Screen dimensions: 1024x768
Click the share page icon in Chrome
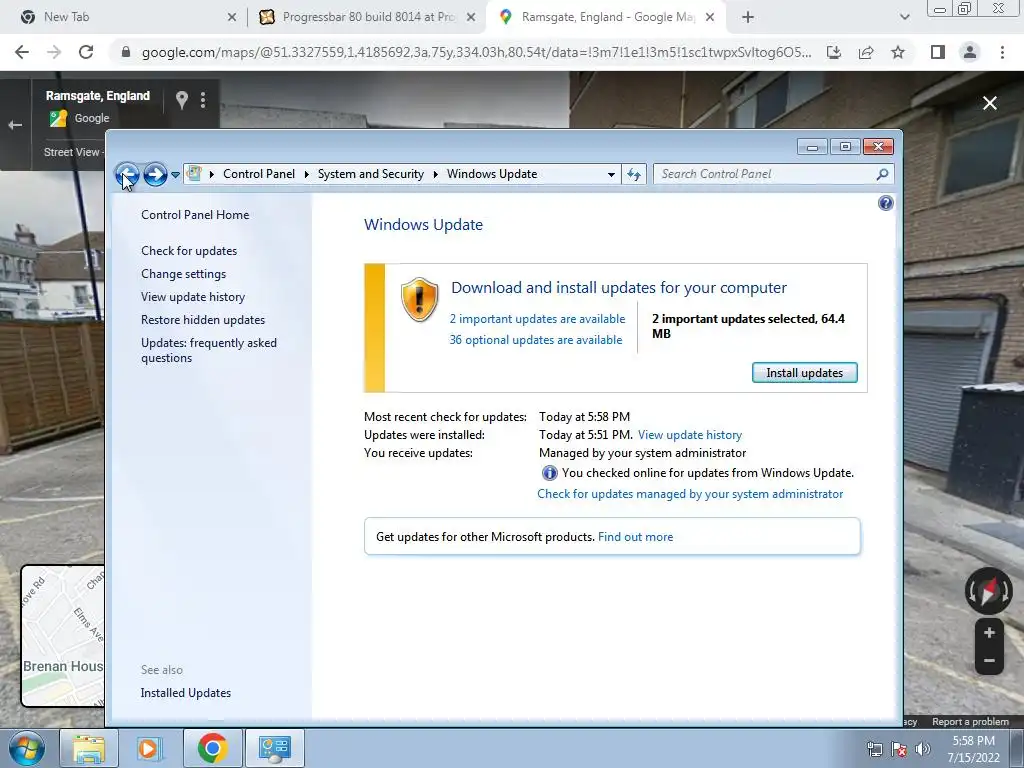click(866, 52)
